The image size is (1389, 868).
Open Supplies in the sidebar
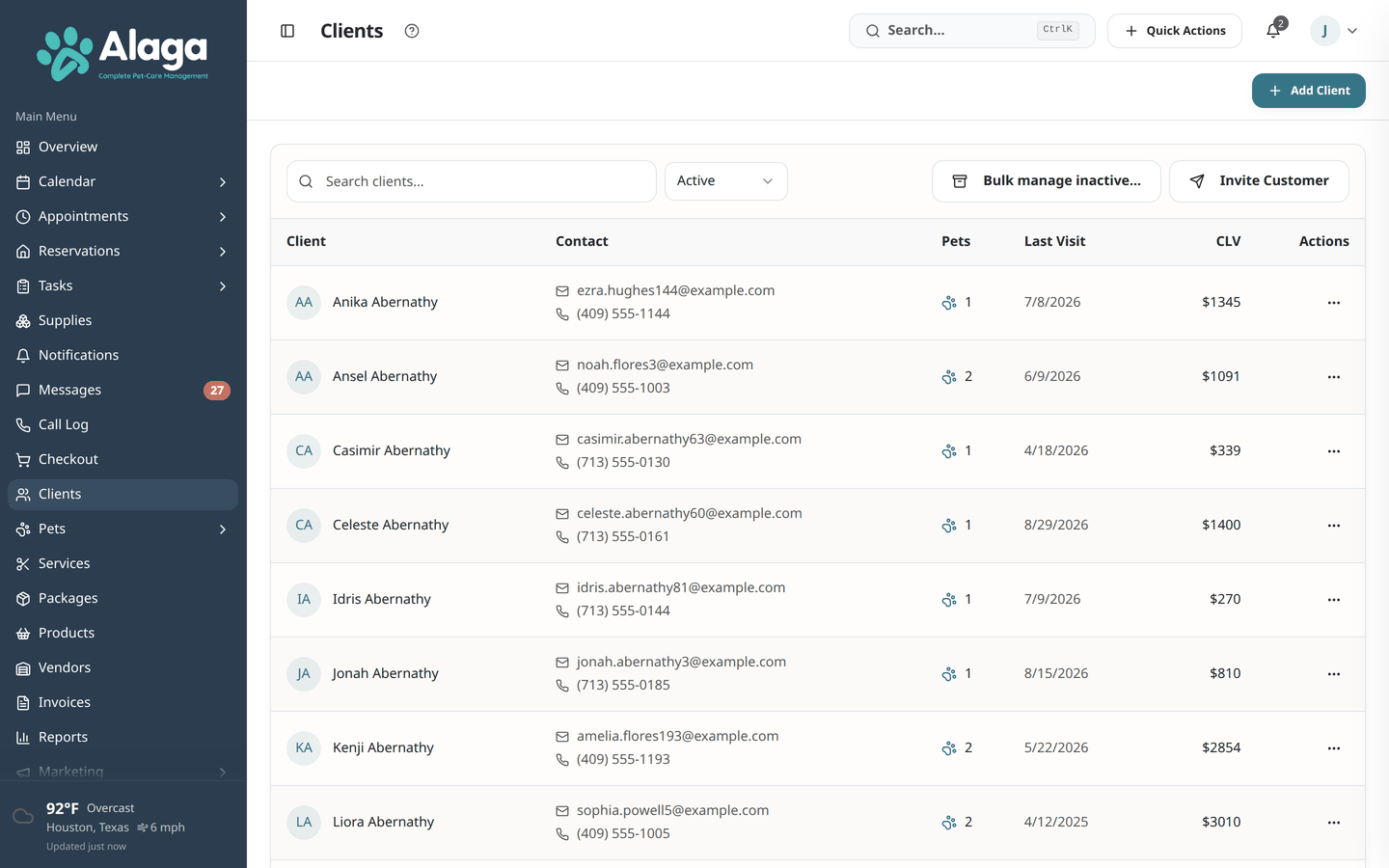(123, 321)
